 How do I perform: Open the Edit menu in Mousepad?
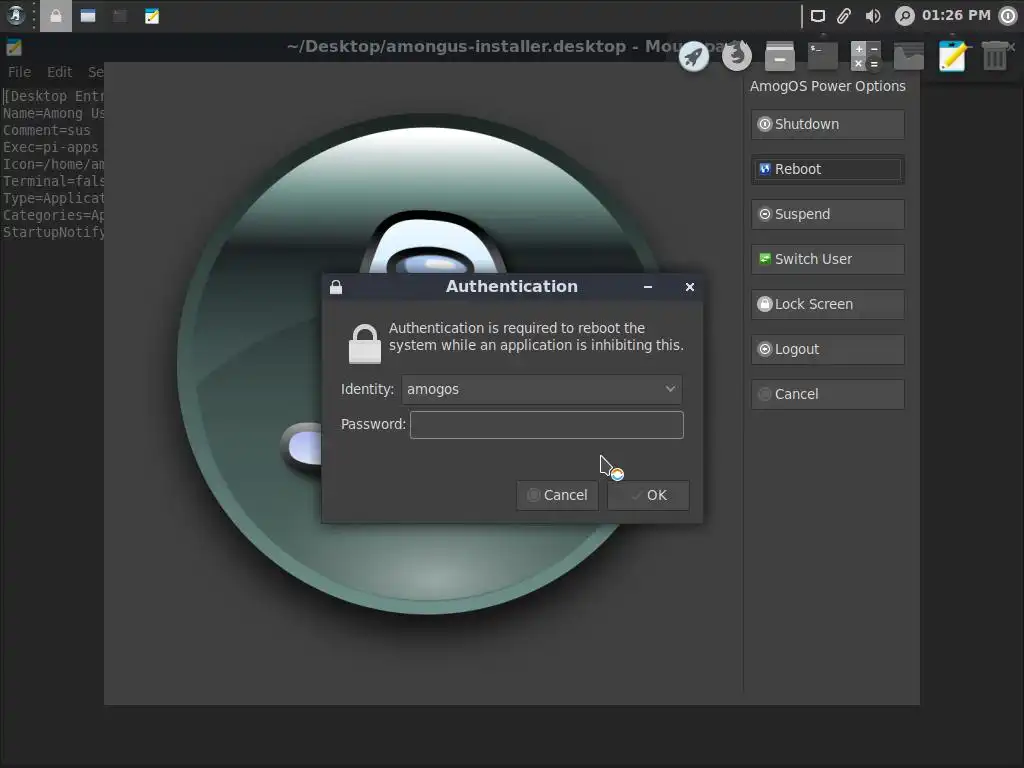click(x=59, y=72)
